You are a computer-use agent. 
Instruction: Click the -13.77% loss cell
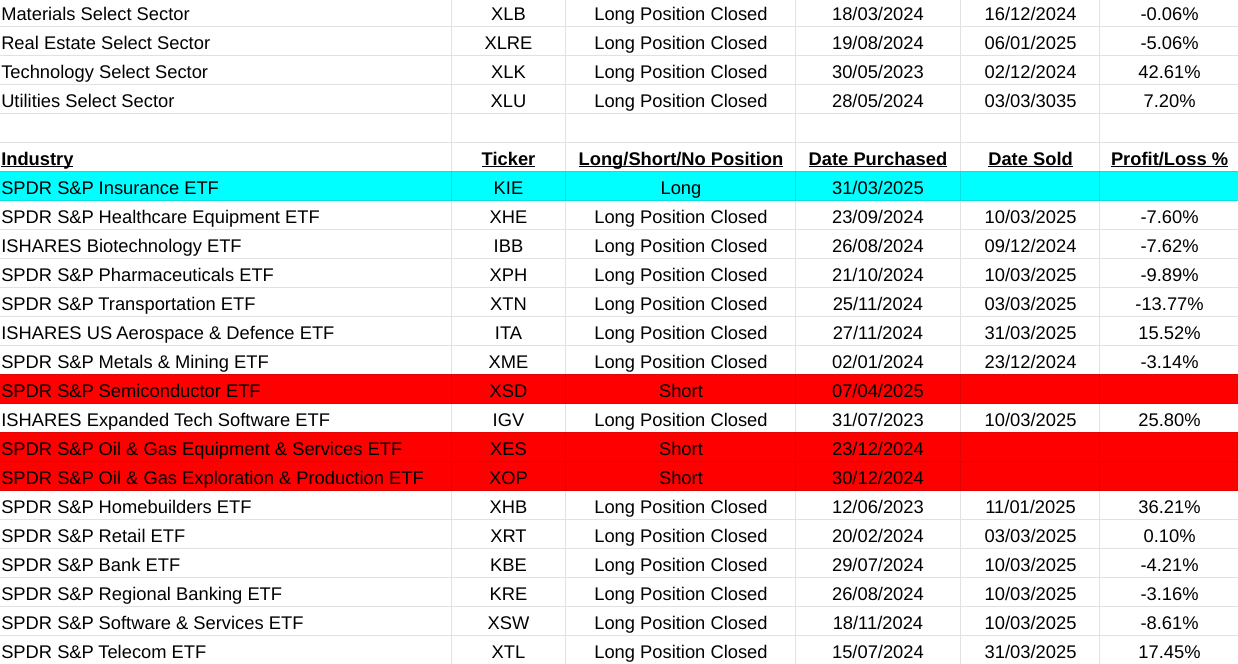coord(1169,304)
